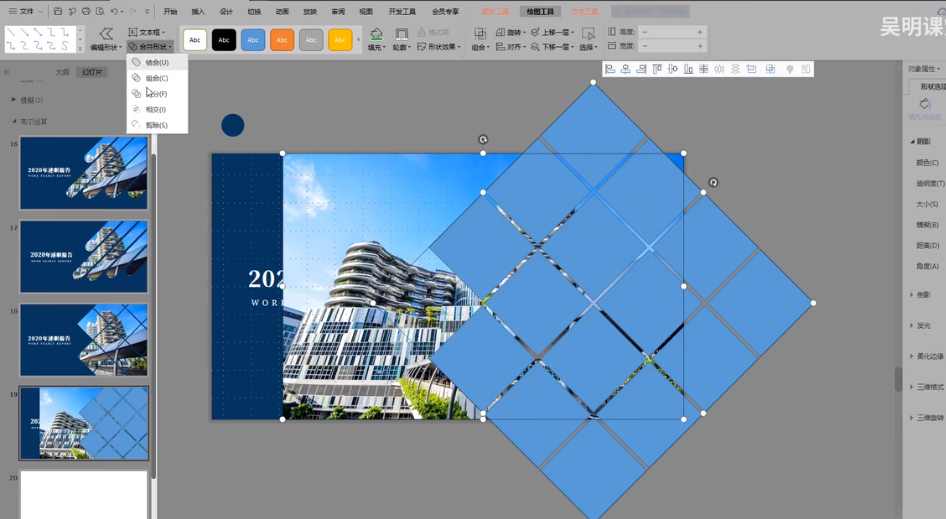Expand the 发光 glow section
This screenshot has height=519, width=946.
[x=924, y=325]
